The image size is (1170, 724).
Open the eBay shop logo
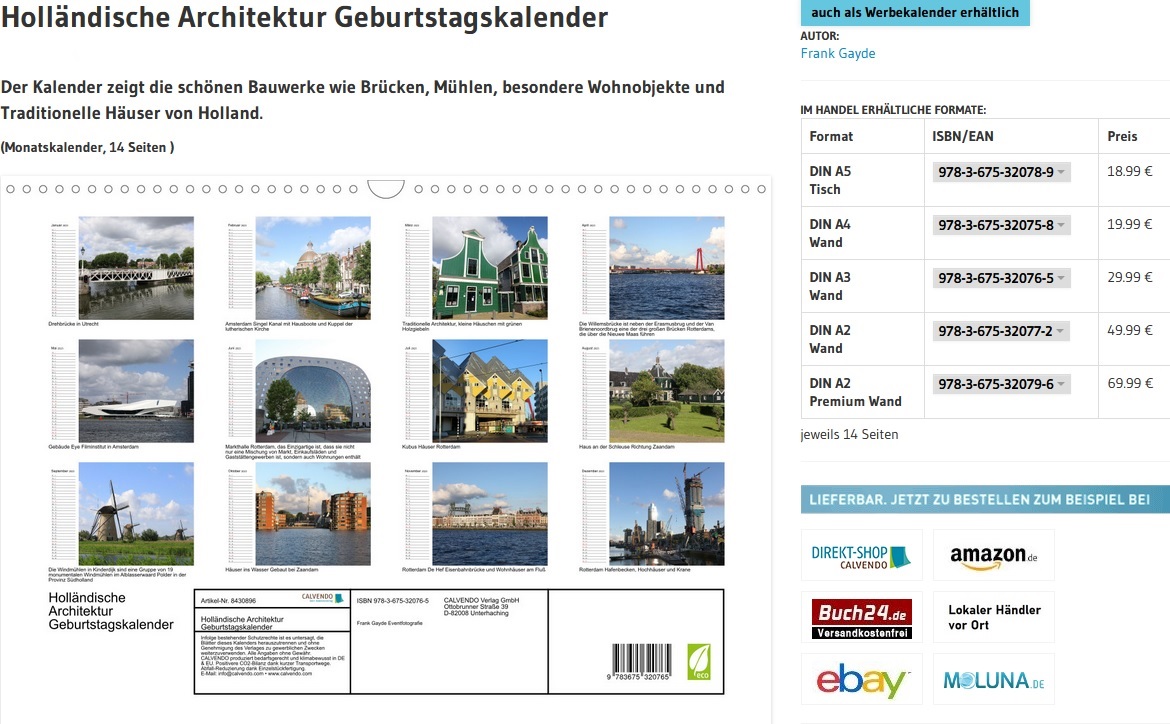click(861, 679)
